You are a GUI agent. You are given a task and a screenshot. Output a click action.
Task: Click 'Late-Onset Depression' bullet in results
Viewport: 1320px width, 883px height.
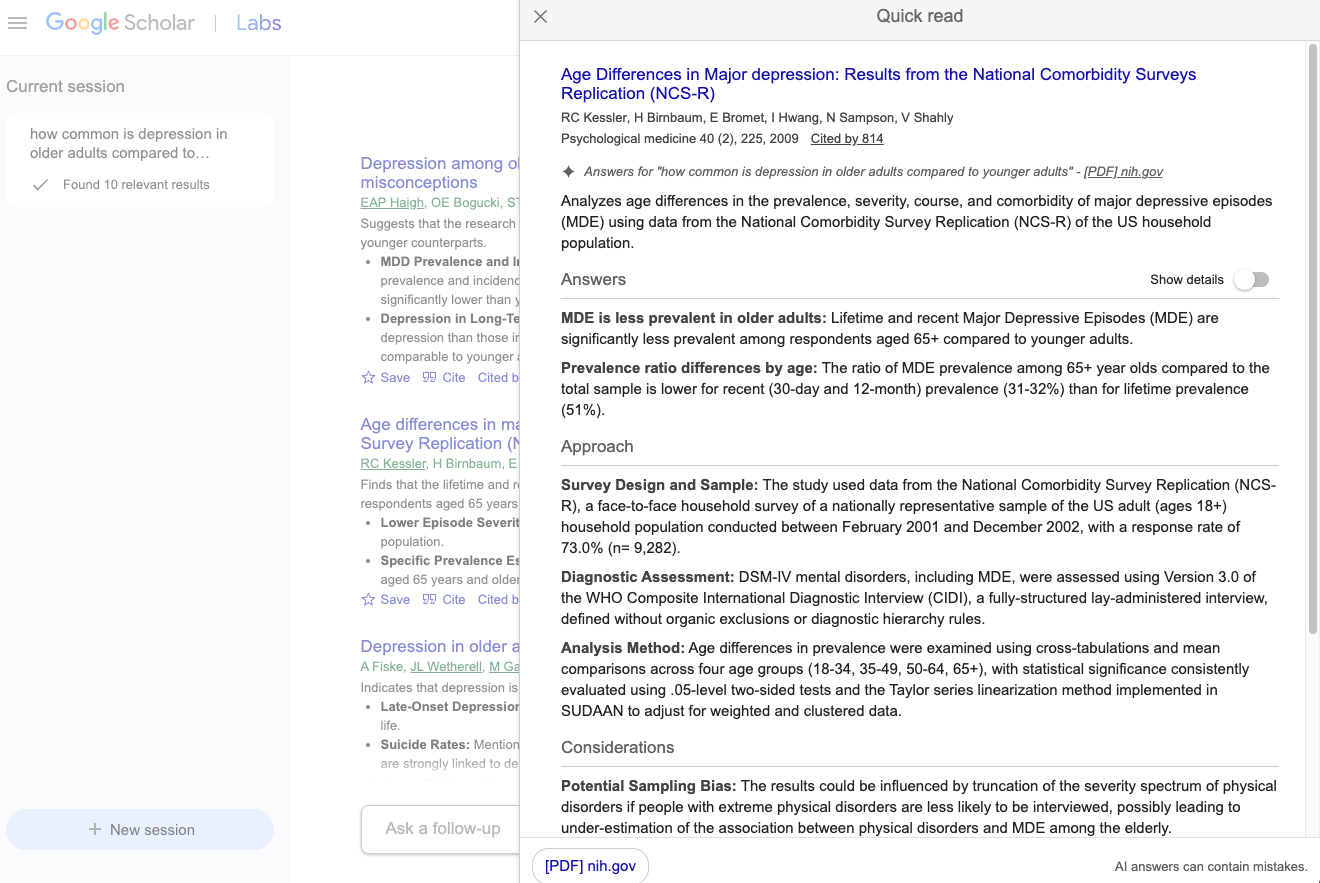(x=450, y=707)
